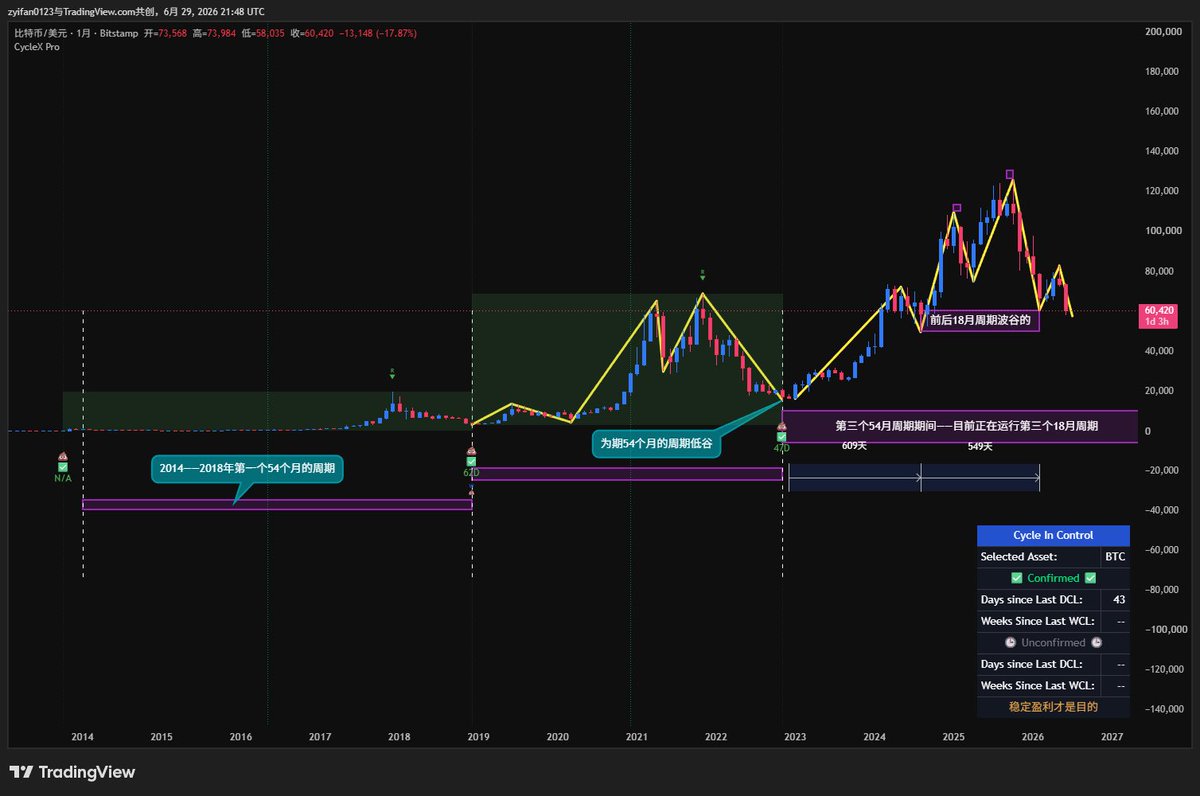Click Weeks Since Last WCL row under Confirmed
Screen dimensions: 1200x796
[x=1053, y=621]
